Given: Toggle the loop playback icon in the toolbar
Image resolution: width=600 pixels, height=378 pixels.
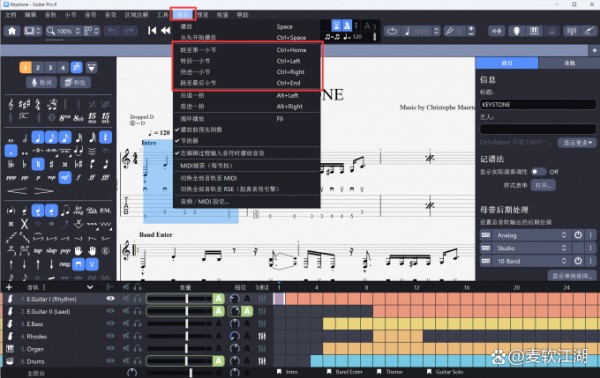Looking at the screenshot, I should (x=392, y=31).
